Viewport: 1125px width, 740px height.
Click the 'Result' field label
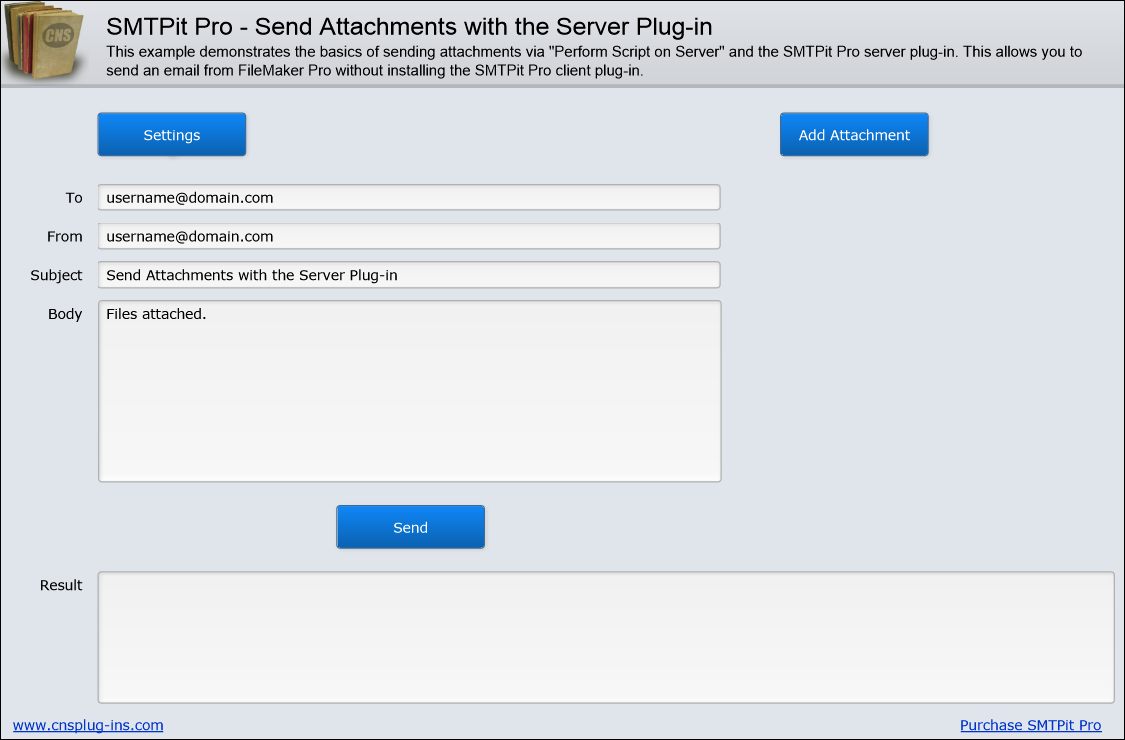[x=61, y=585]
